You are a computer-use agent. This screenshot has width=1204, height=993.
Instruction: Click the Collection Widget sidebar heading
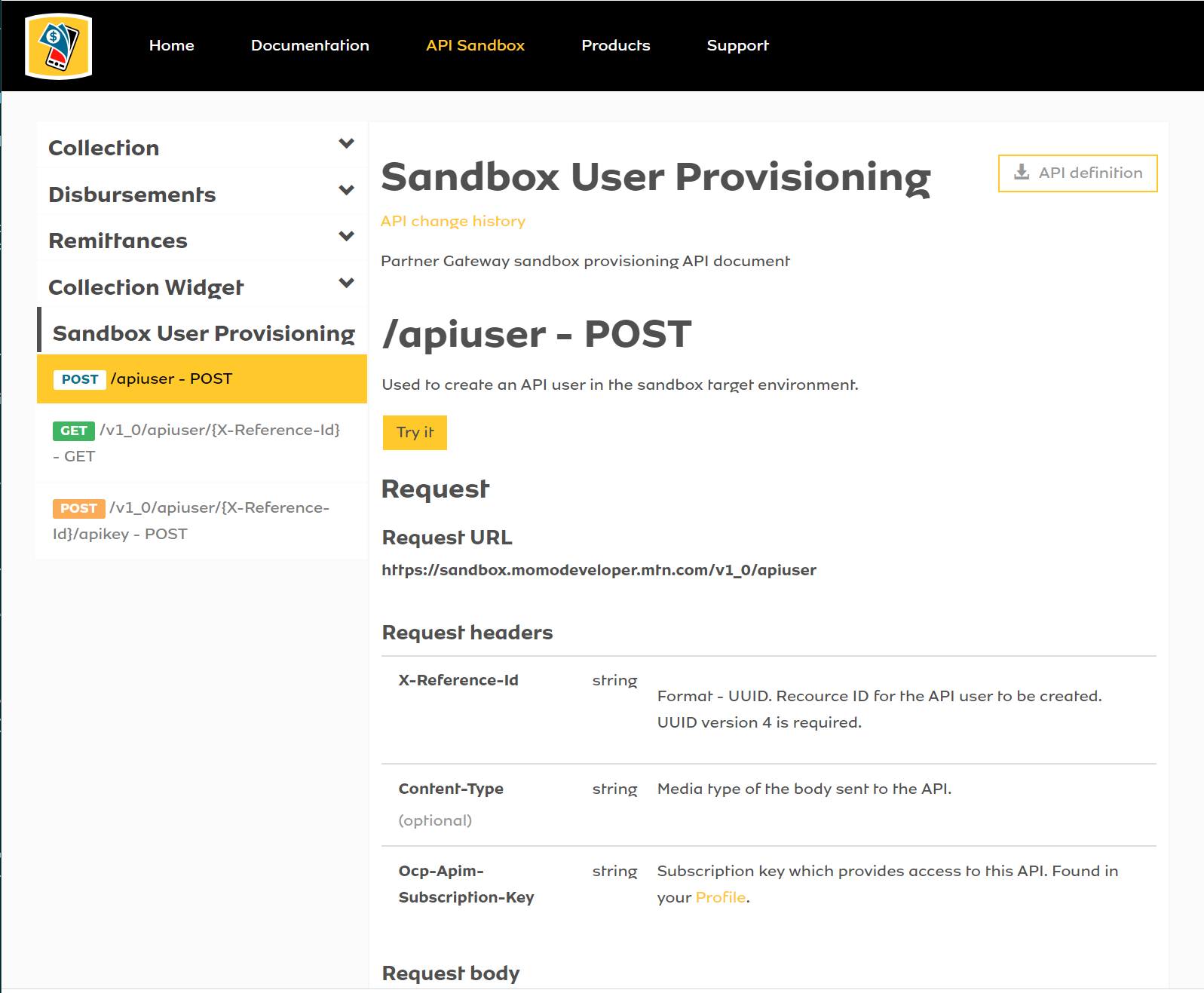point(146,287)
